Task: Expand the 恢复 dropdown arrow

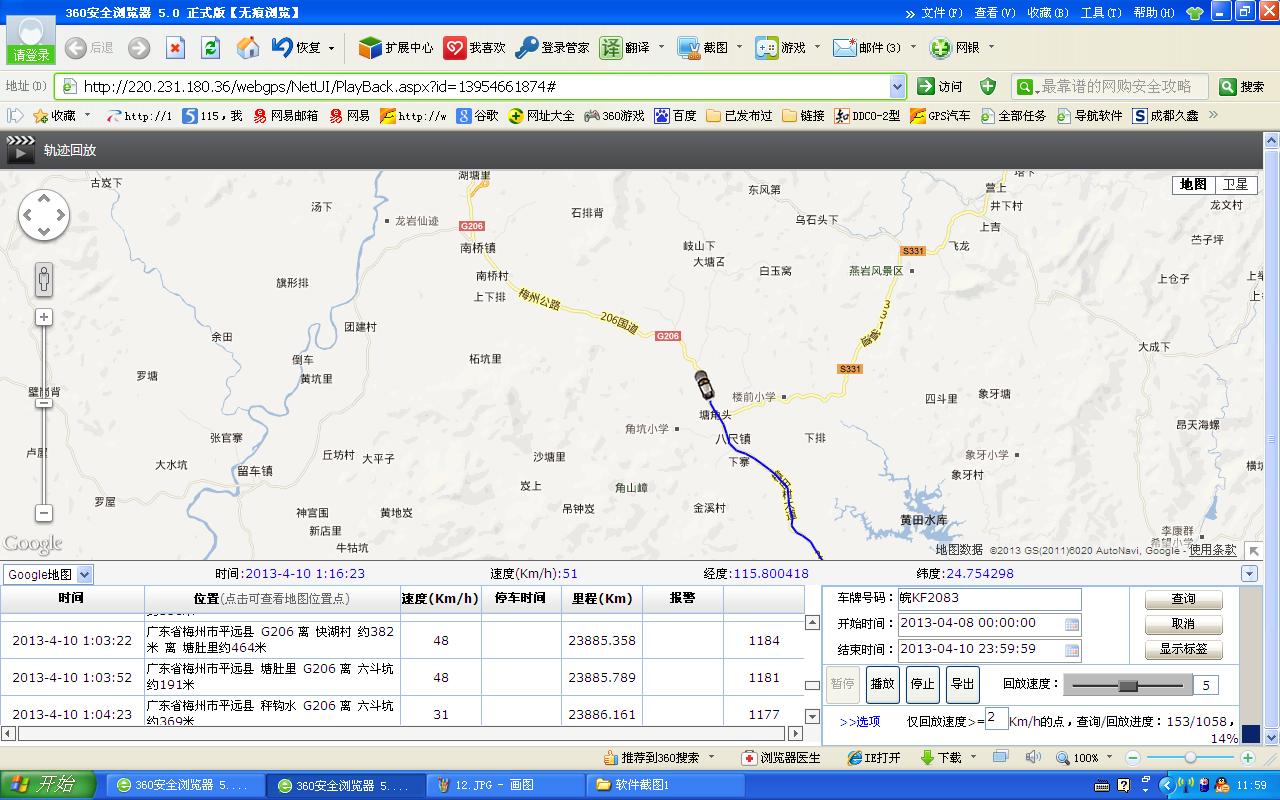Action: tap(332, 48)
